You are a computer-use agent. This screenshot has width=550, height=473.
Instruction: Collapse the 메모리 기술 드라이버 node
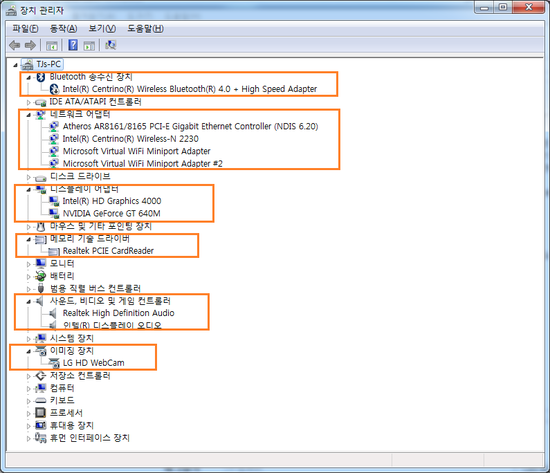click(x=29, y=240)
